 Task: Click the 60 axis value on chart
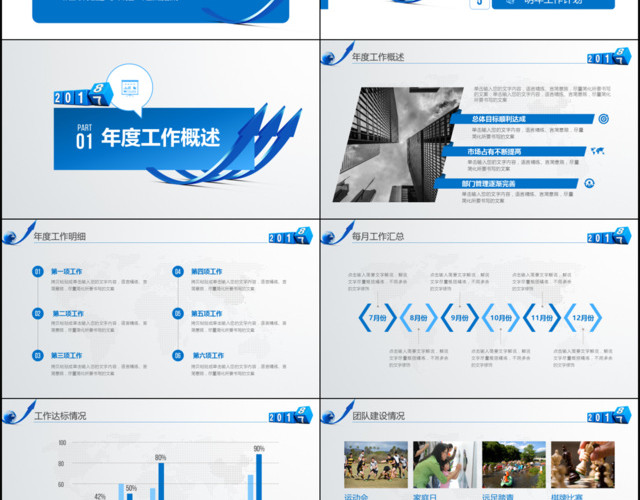point(61,484)
